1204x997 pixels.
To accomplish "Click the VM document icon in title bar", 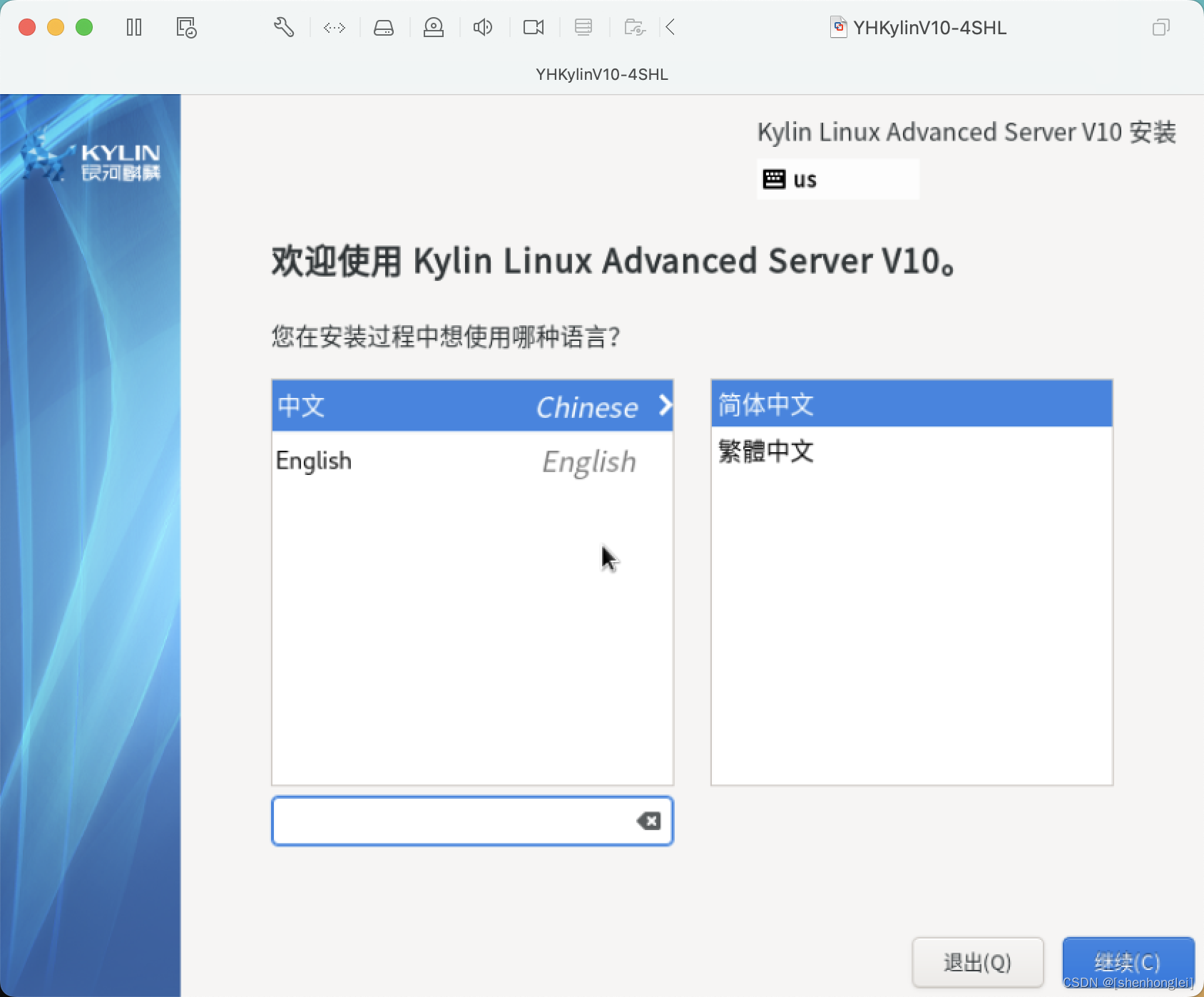I will coord(839,27).
